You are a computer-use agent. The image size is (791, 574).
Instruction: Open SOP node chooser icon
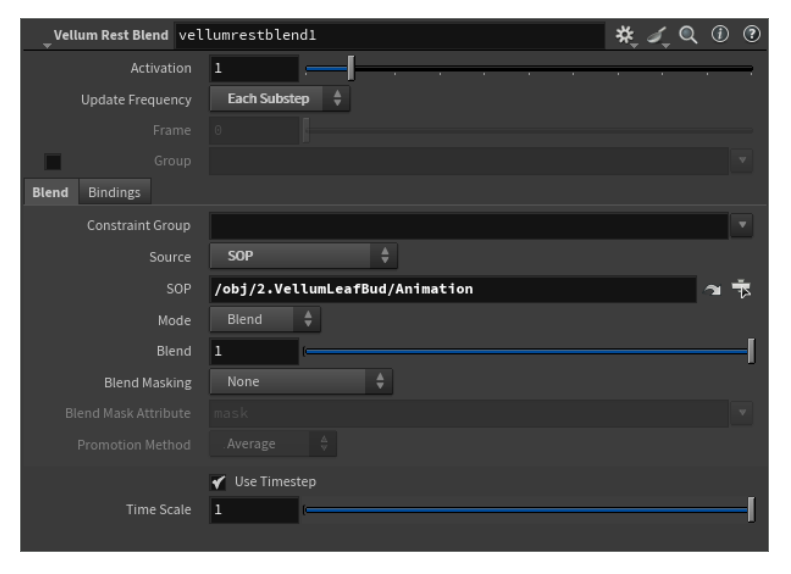tap(741, 290)
